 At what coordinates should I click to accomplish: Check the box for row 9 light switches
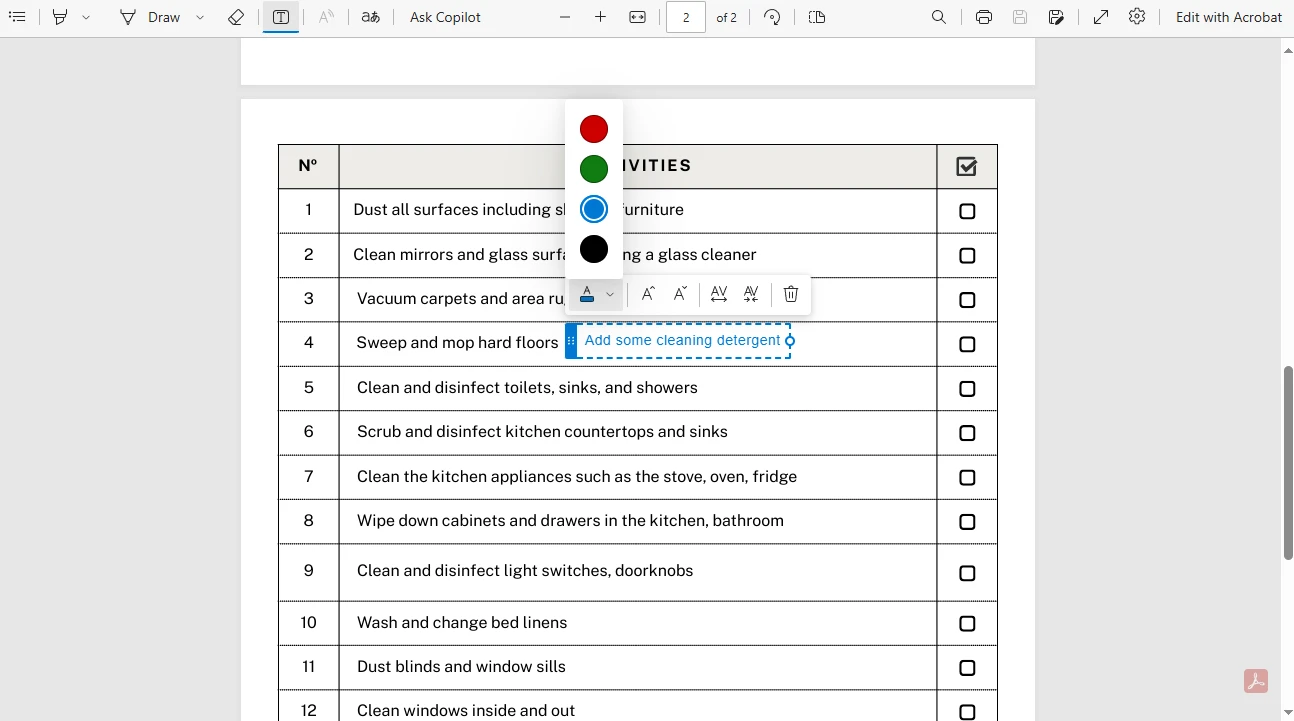point(967,573)
